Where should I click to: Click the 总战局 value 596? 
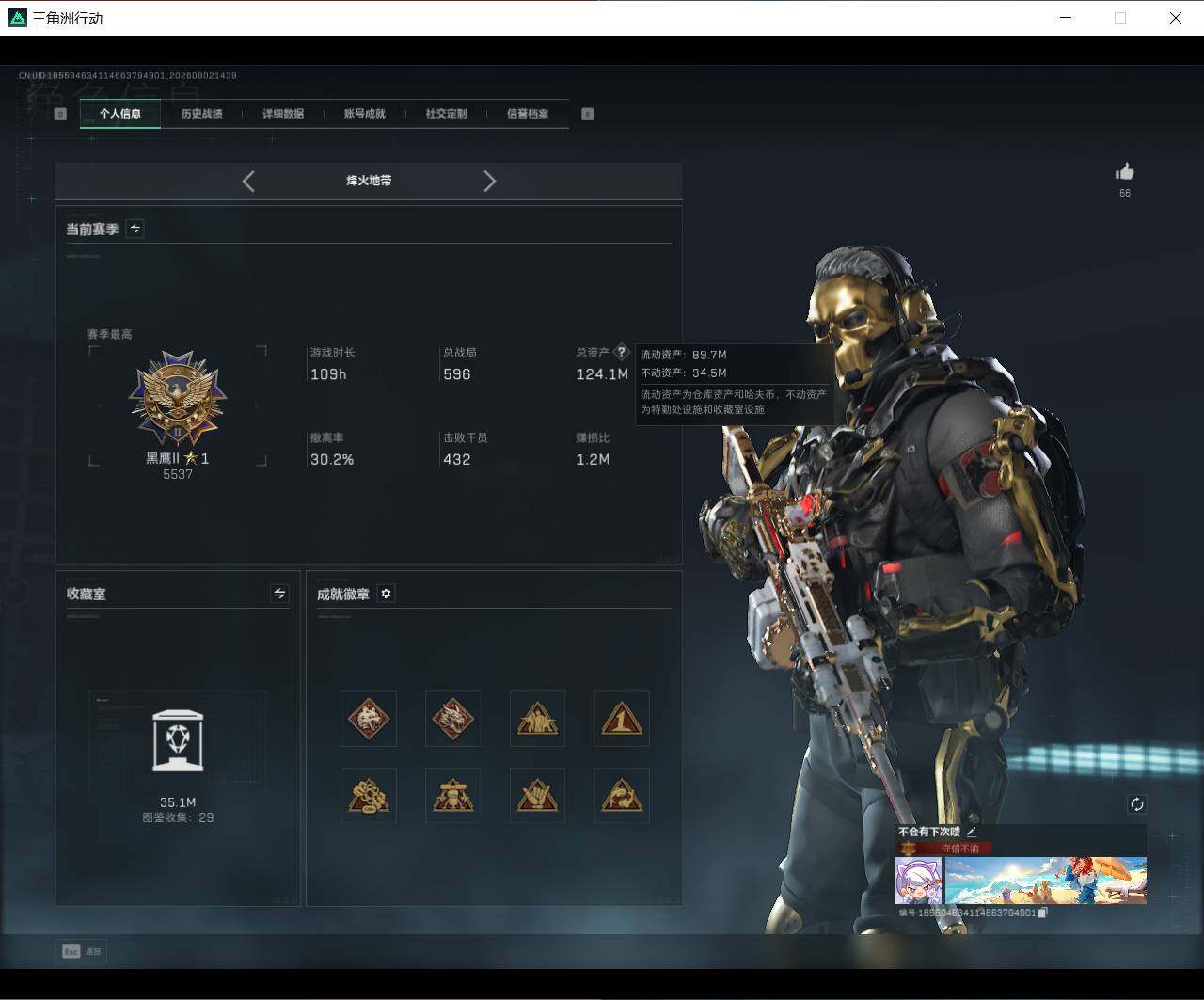[457, 374]
